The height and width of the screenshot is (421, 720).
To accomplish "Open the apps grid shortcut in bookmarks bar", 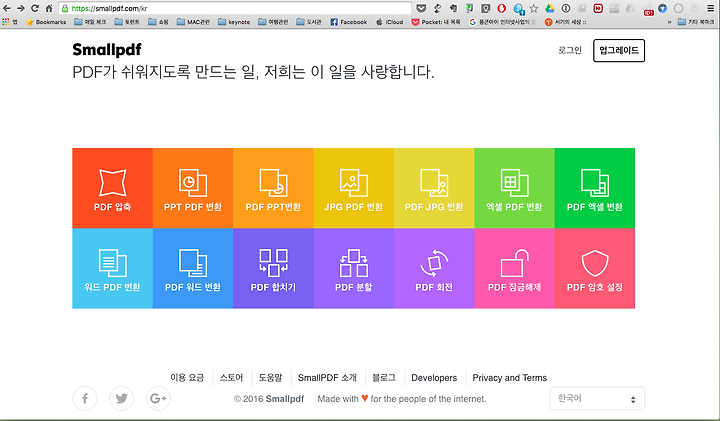I will tap(6, 22).
